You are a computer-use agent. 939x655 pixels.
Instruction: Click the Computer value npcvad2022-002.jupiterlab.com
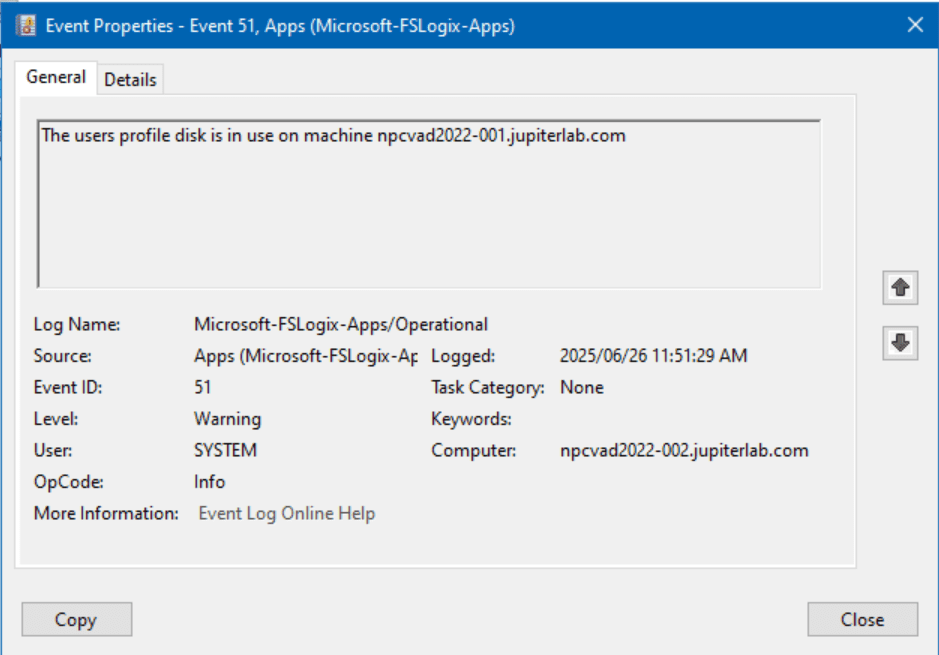(x=684, y=451)
